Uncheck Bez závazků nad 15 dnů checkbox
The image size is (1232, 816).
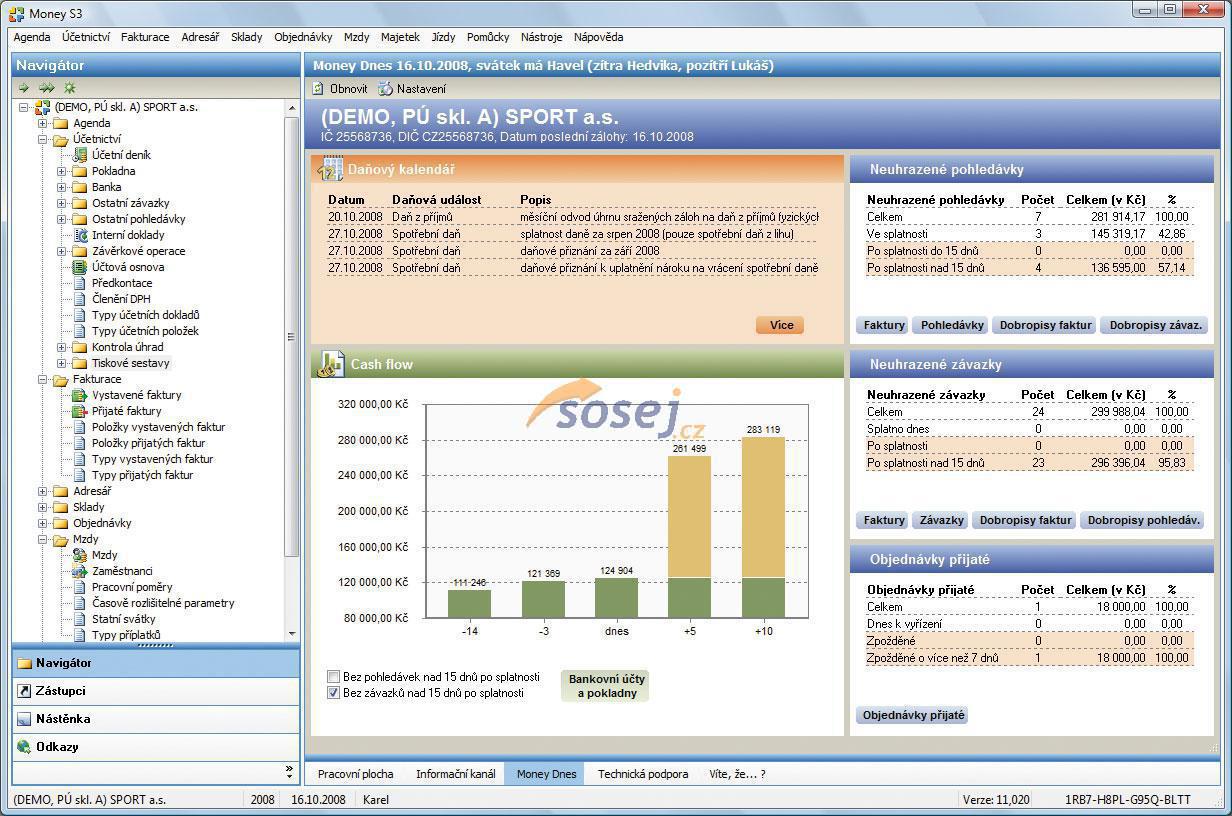coord(334,692)
